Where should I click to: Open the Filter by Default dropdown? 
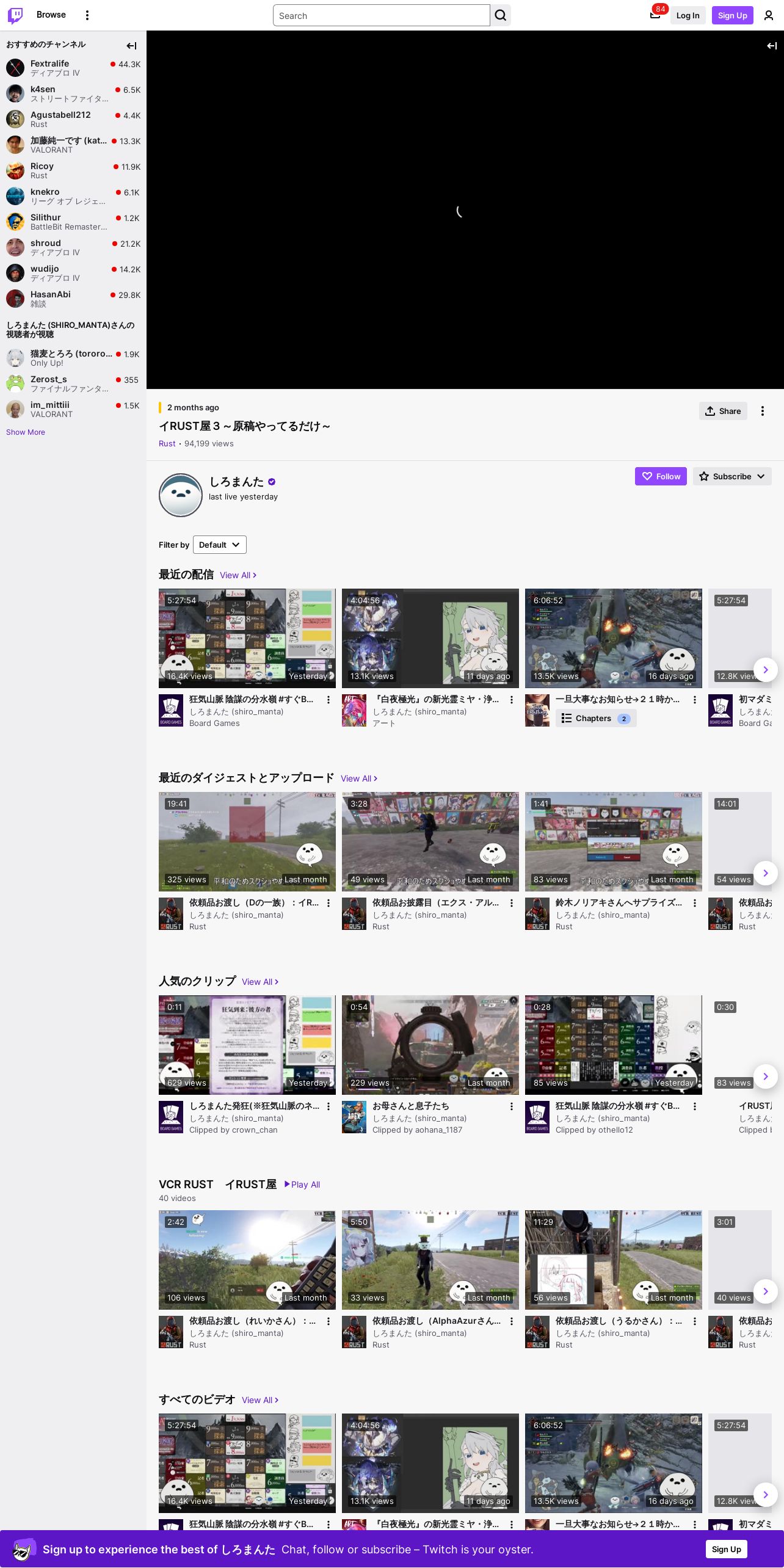(x=220, y=545)
